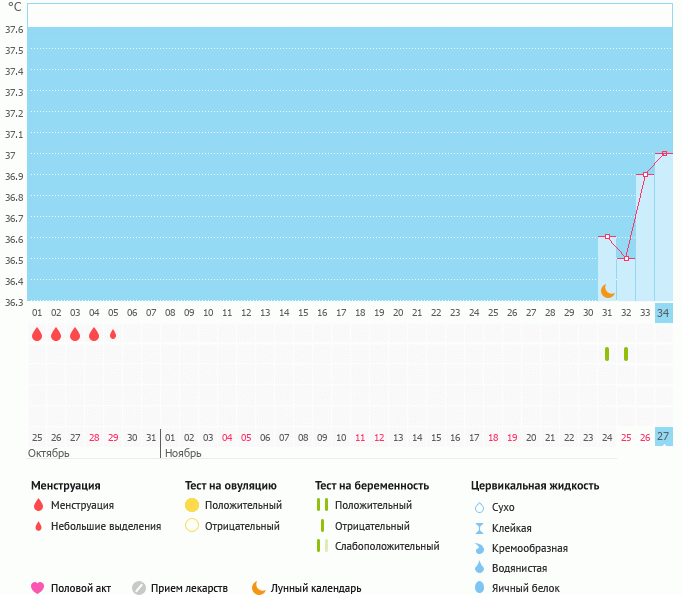Image resolution: width=682 pixels, height=595 pixels.
Task: Click the orange moon icon inside the chart
Action: pyautogui.click(x=607, y=290)
